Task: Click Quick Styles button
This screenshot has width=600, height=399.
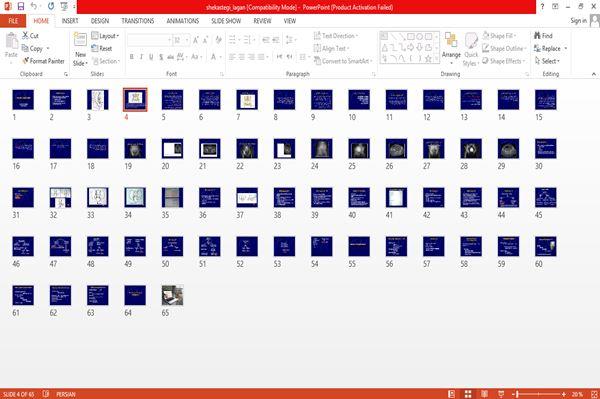Action: [471, 49]
